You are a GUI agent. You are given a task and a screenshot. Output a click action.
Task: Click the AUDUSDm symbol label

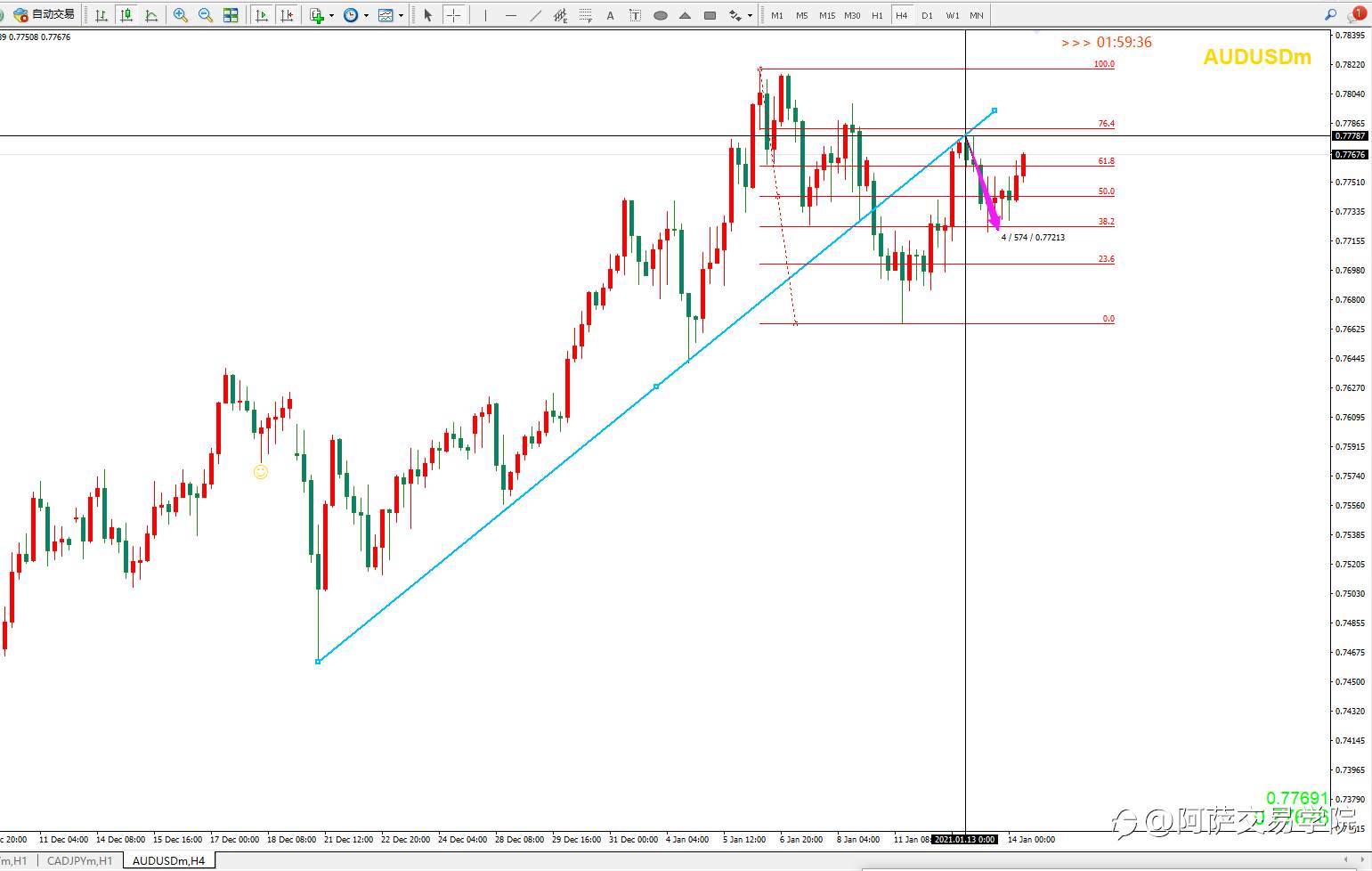[1257, 57]
